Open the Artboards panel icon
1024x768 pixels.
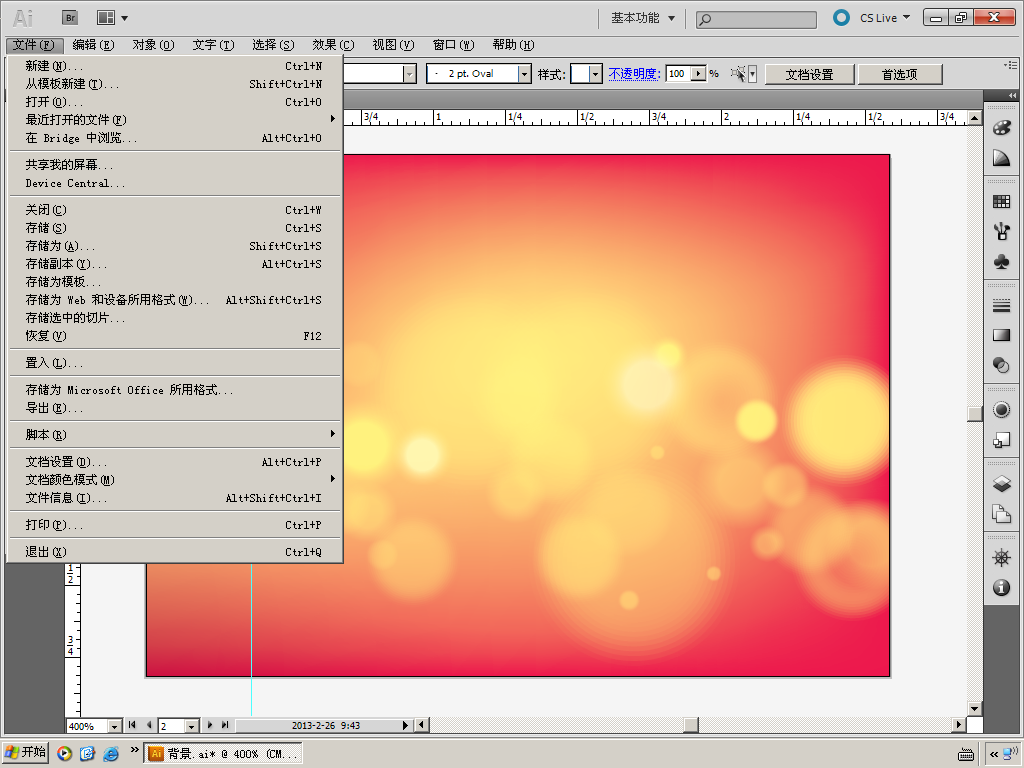tap(1001, 514)
